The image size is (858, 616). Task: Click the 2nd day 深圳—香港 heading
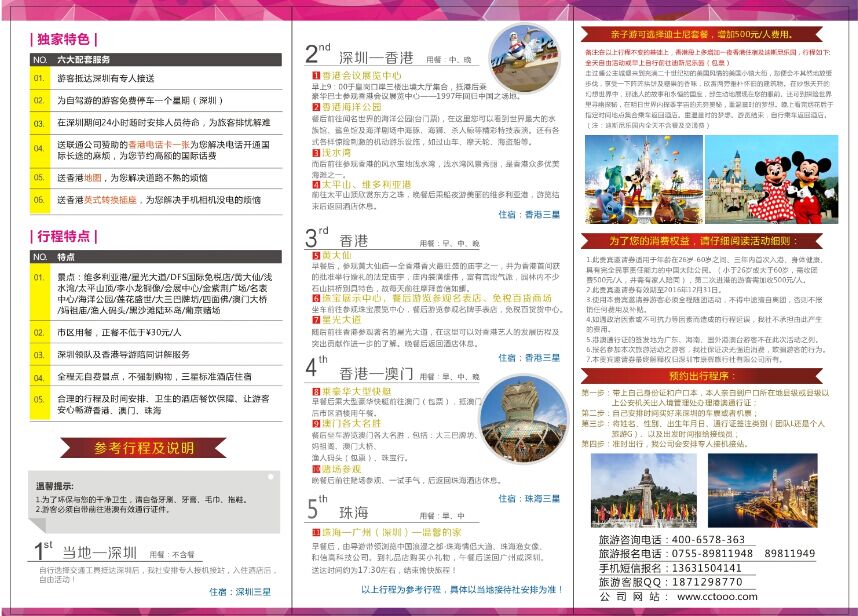(x=357, y=54)
